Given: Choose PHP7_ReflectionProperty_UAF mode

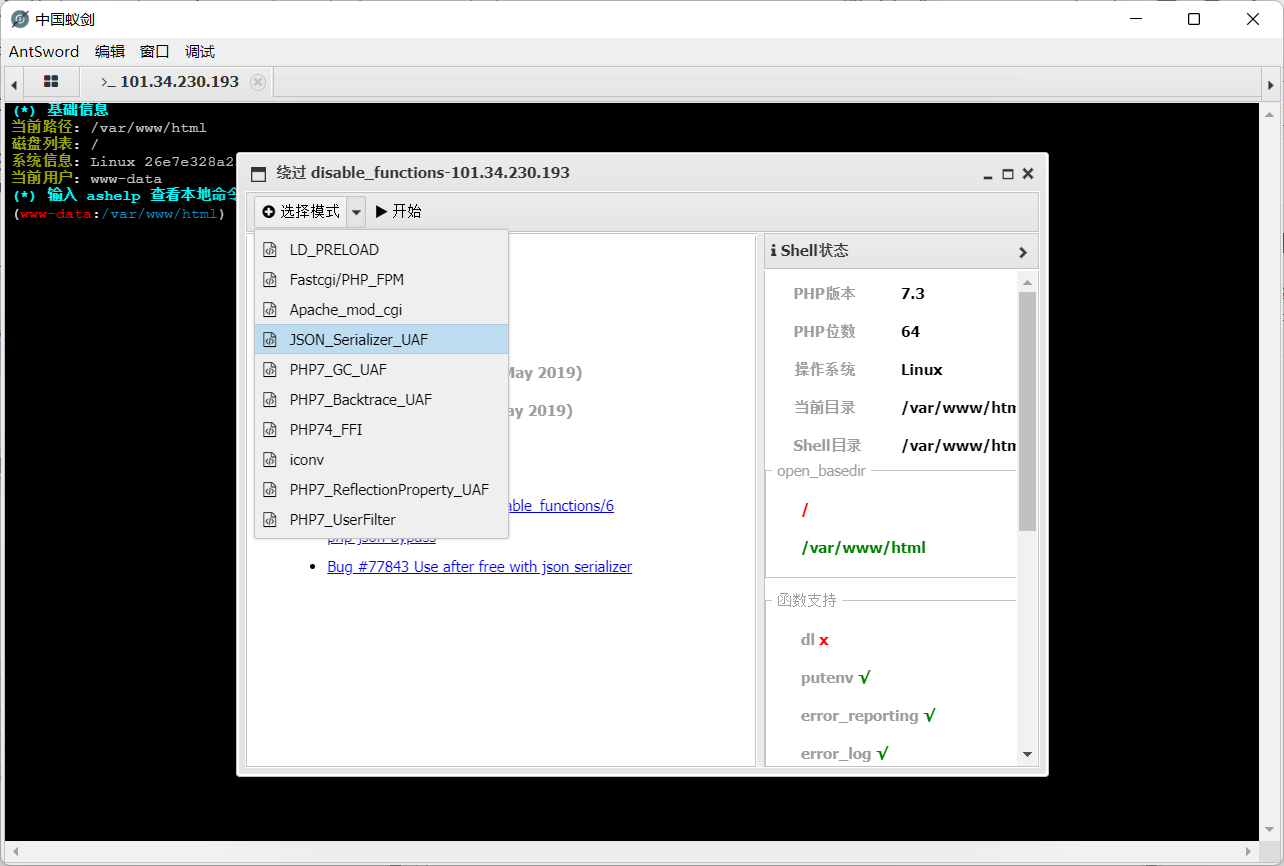Looking at the screenshot, I should tap(381, 490).
